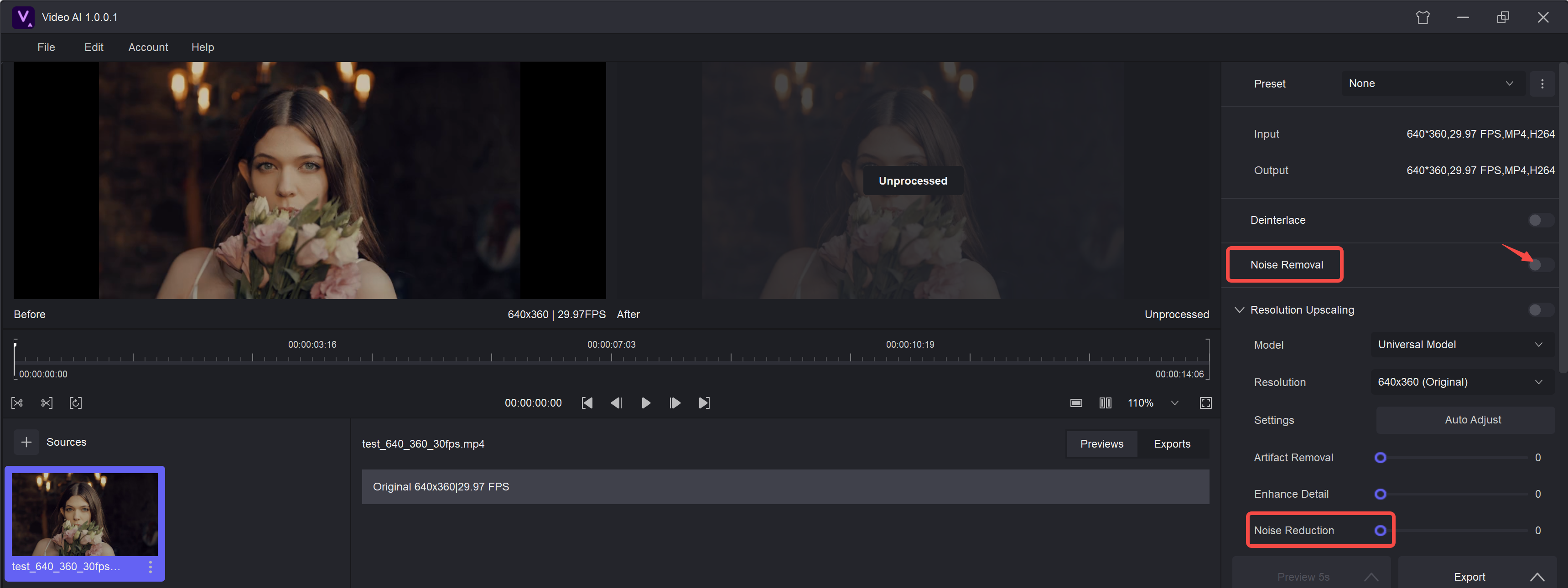This screenshot has height=588, width=1568.
Task: Click the Enhance Detail slider handle
Action: click(1380, 495)
